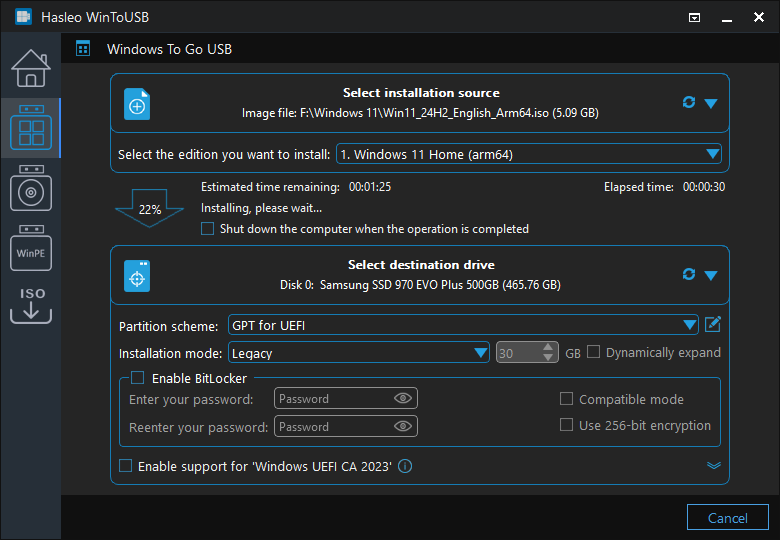Reveal the first password field text

(x=402, y=398)
